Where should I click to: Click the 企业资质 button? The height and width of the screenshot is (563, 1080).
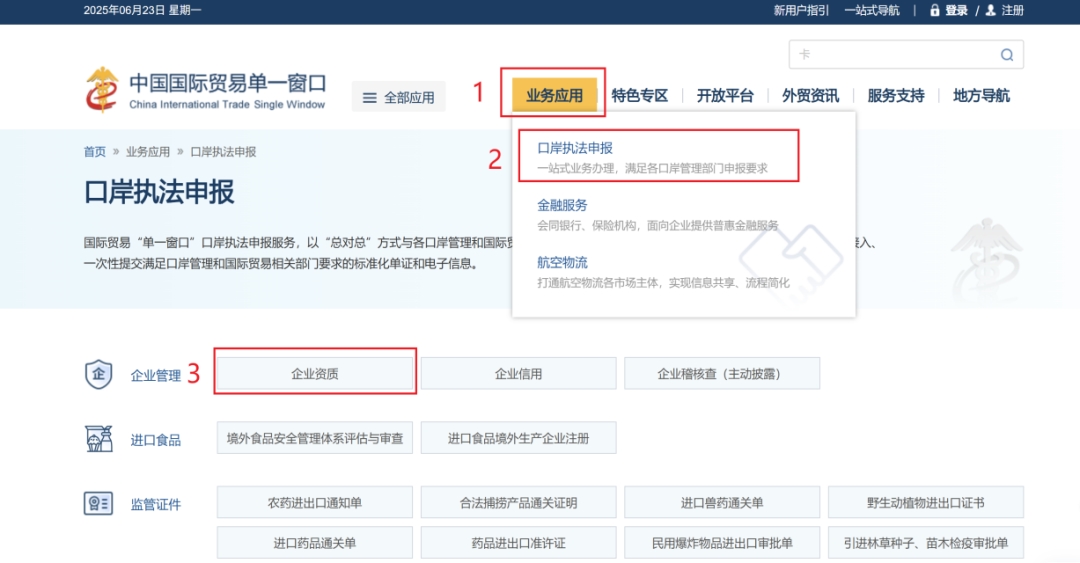point(315,373)
